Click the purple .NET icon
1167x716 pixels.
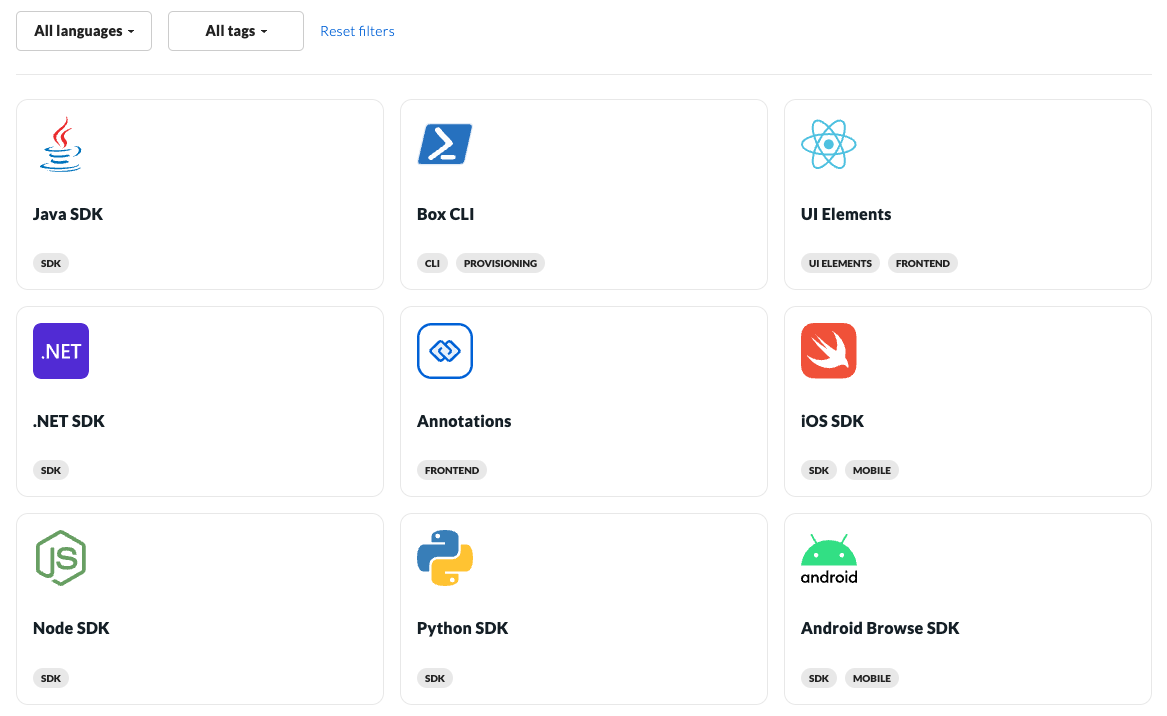(60, 351)
